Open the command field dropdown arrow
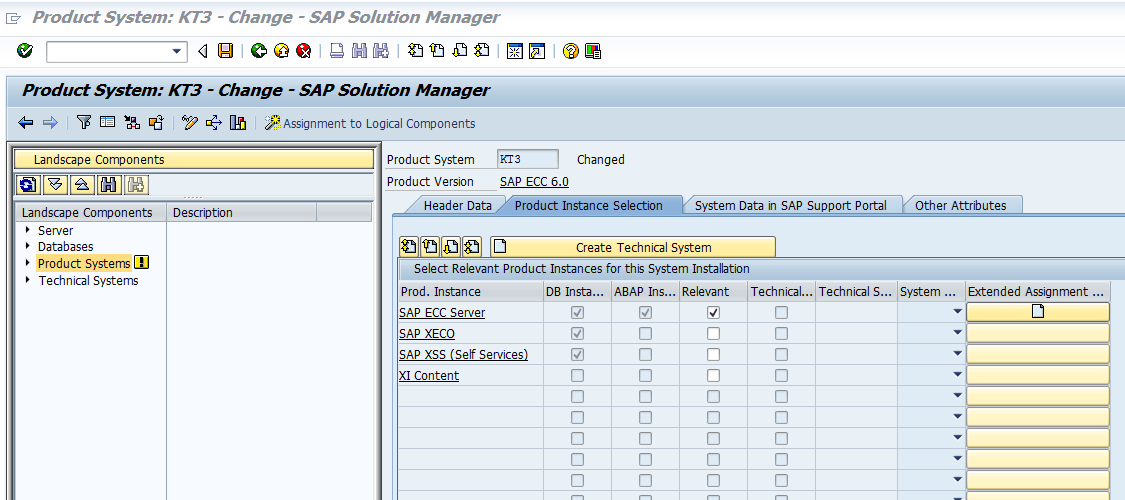The image size is (1125, 500). [x=178, y=51]
